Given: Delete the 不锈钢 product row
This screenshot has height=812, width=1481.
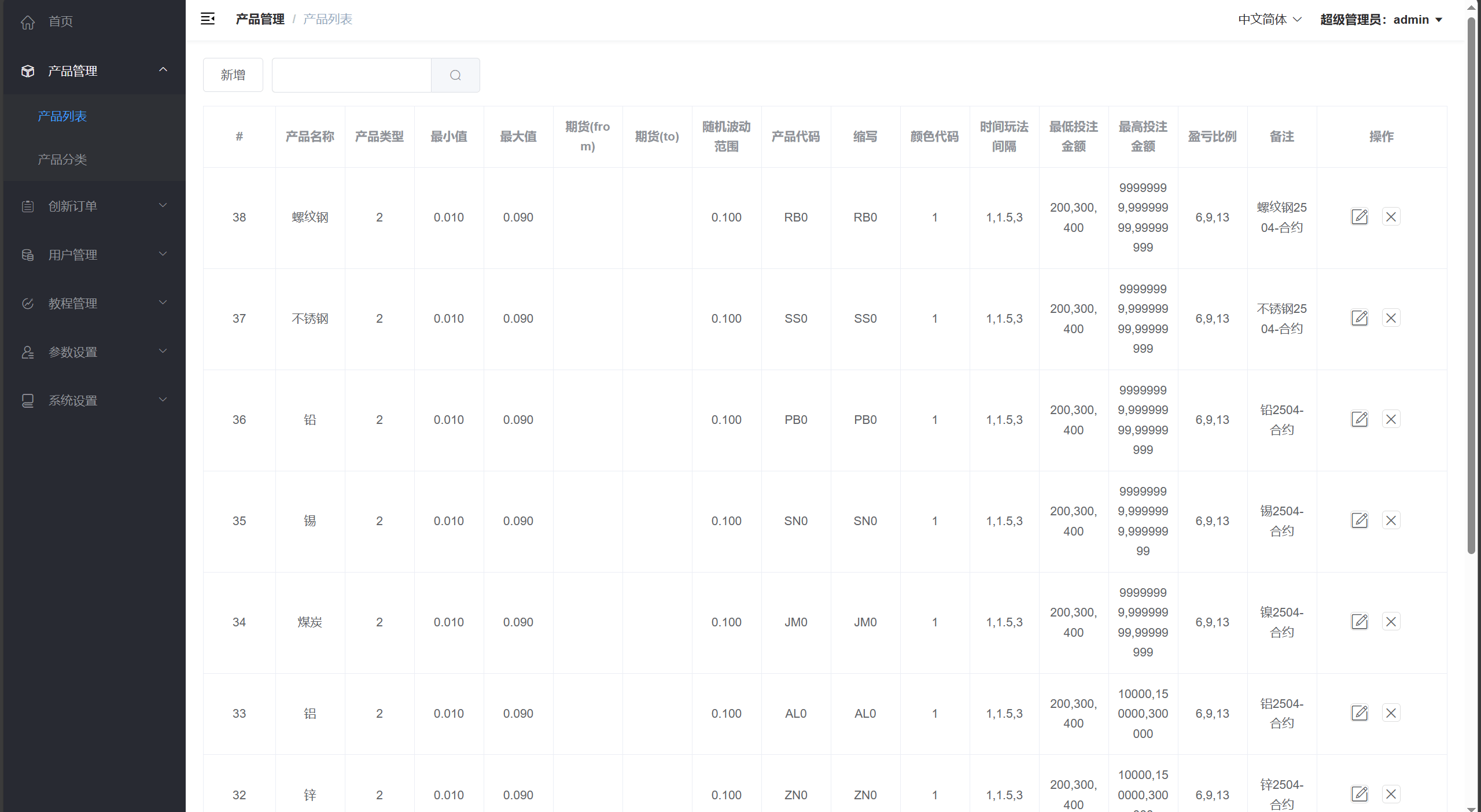Looking at the screenshot, I should pos(1391,318).
